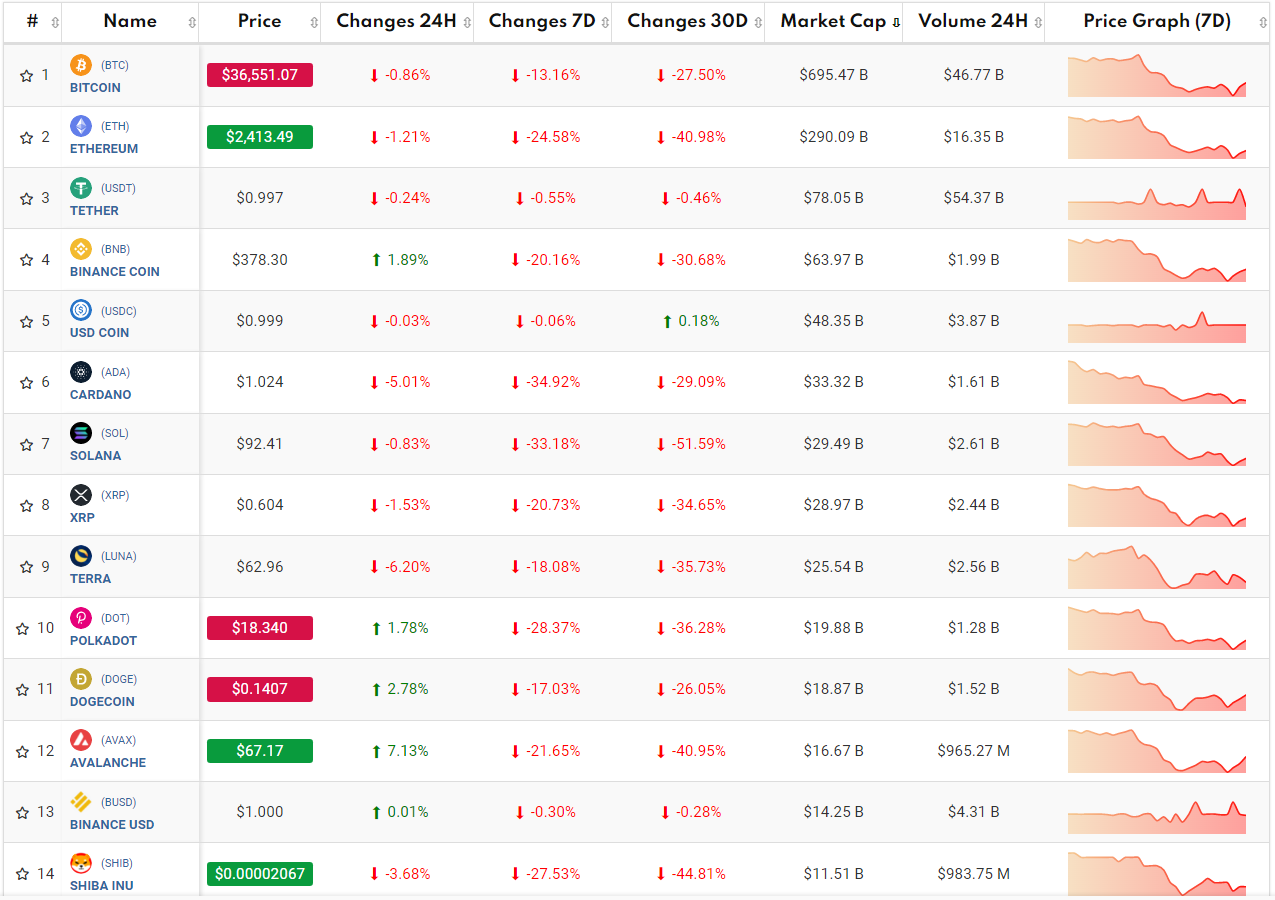
Task: Click the Cardano logo icon
Action: [x=81, y=372]
